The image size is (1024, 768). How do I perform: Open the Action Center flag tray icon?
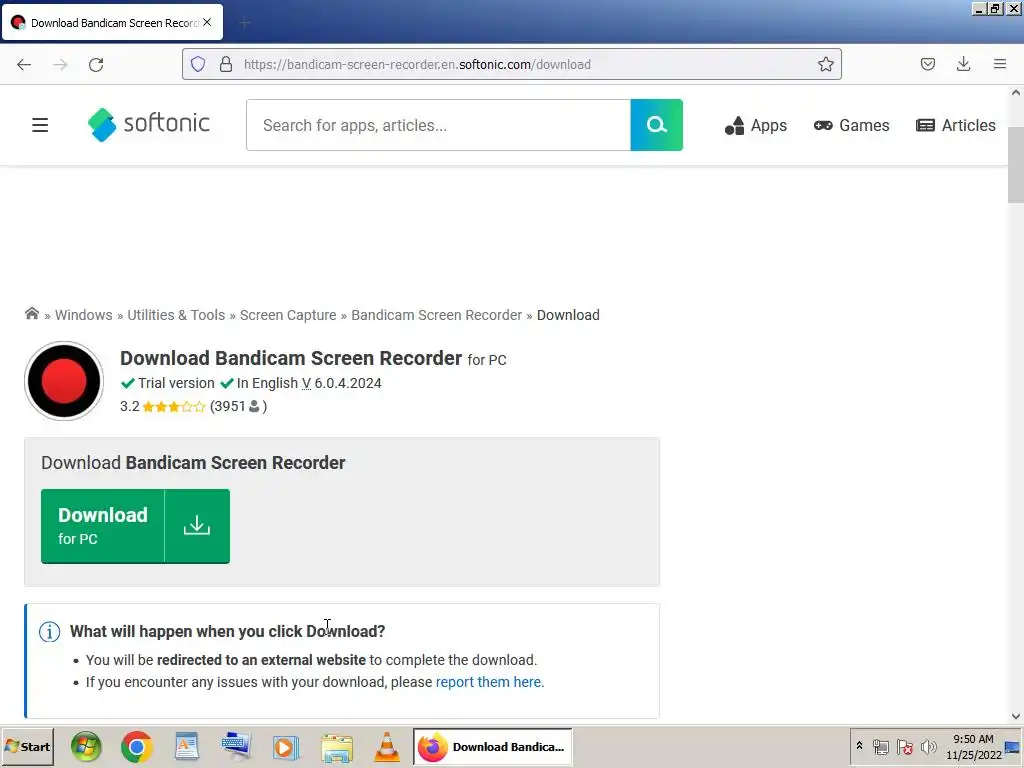[904, 746]
